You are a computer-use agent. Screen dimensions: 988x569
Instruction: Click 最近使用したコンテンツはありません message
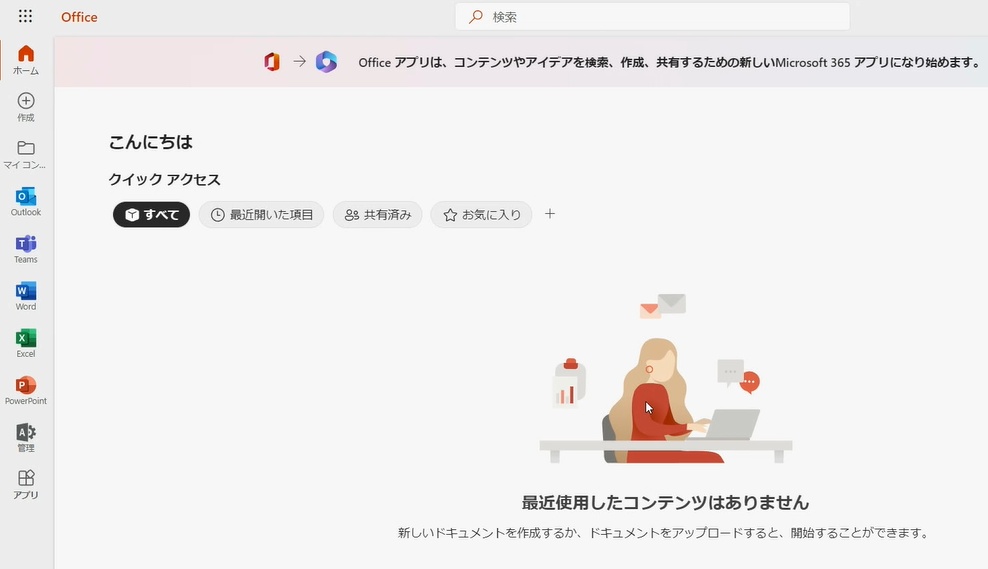point(665,503)
